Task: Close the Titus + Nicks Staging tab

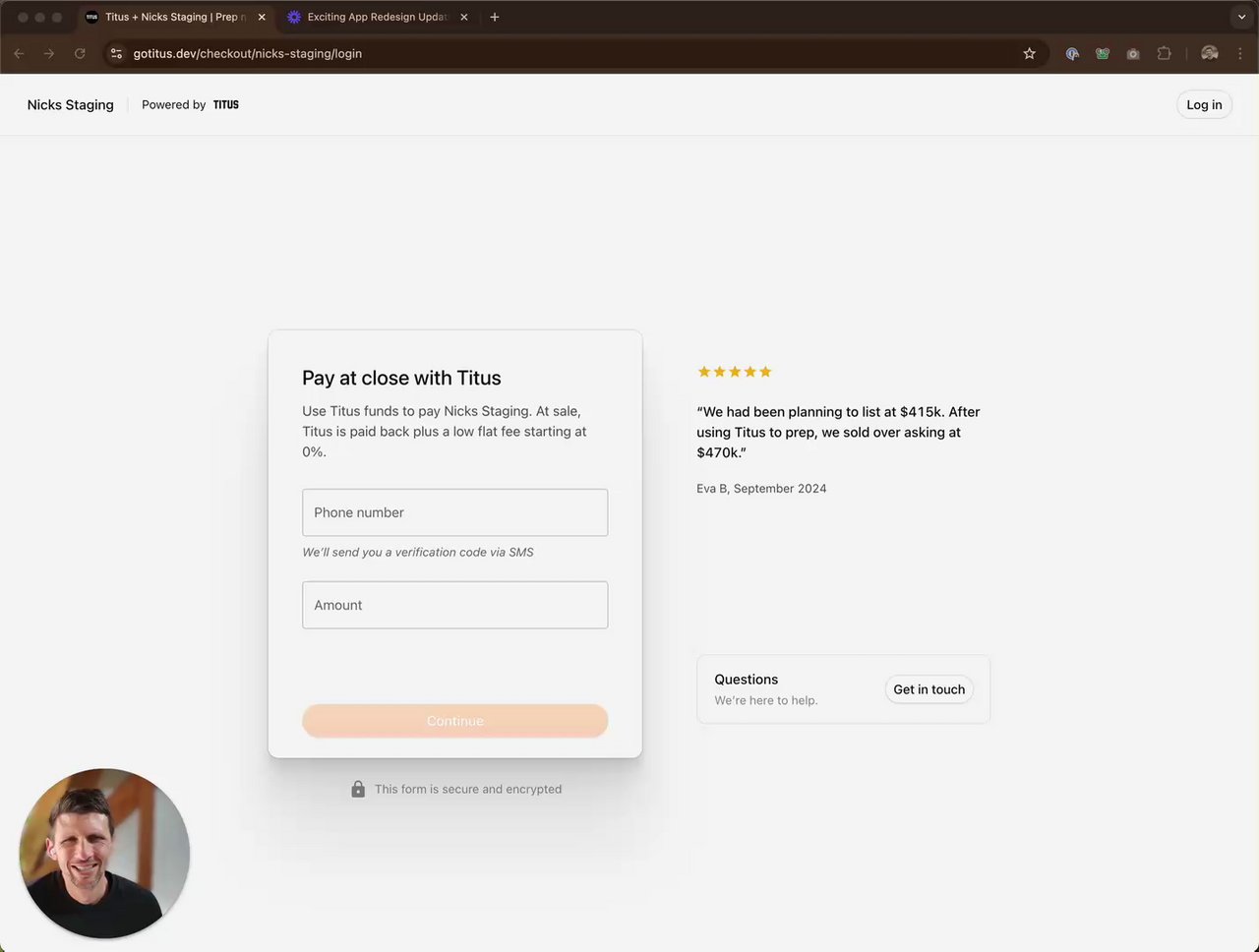Action: pos(262,17)
